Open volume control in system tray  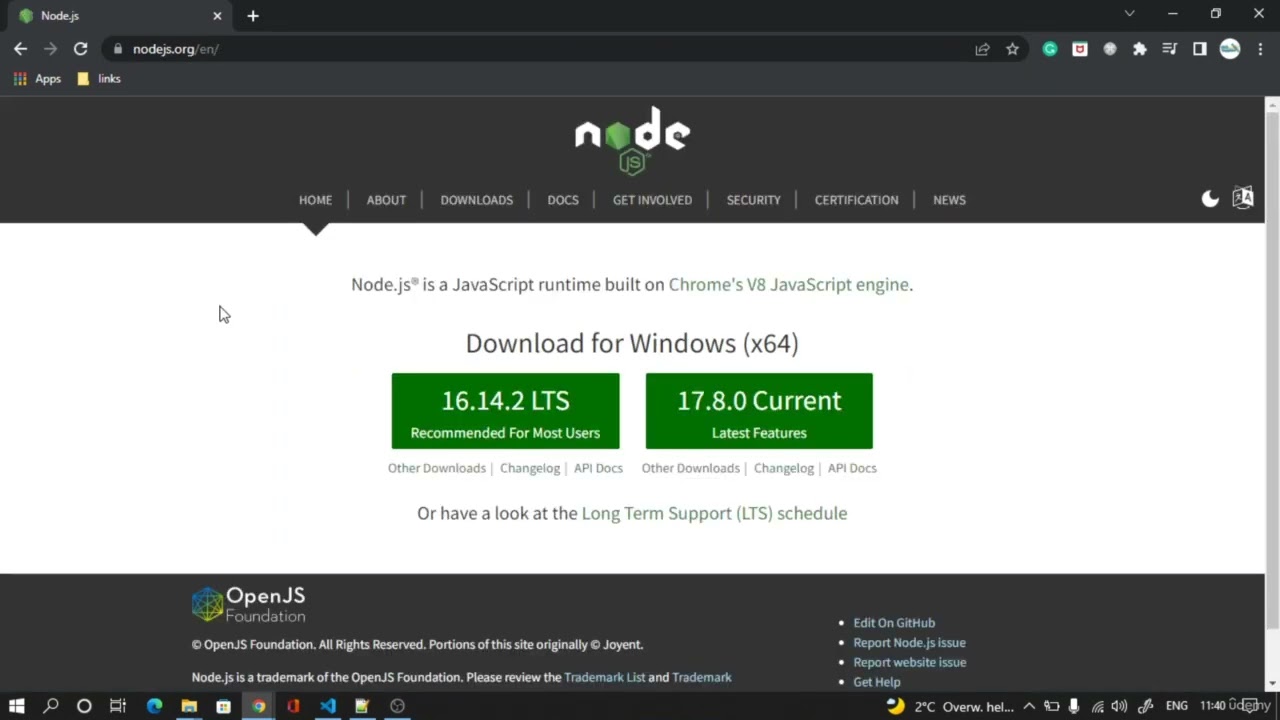point(1119,706)
